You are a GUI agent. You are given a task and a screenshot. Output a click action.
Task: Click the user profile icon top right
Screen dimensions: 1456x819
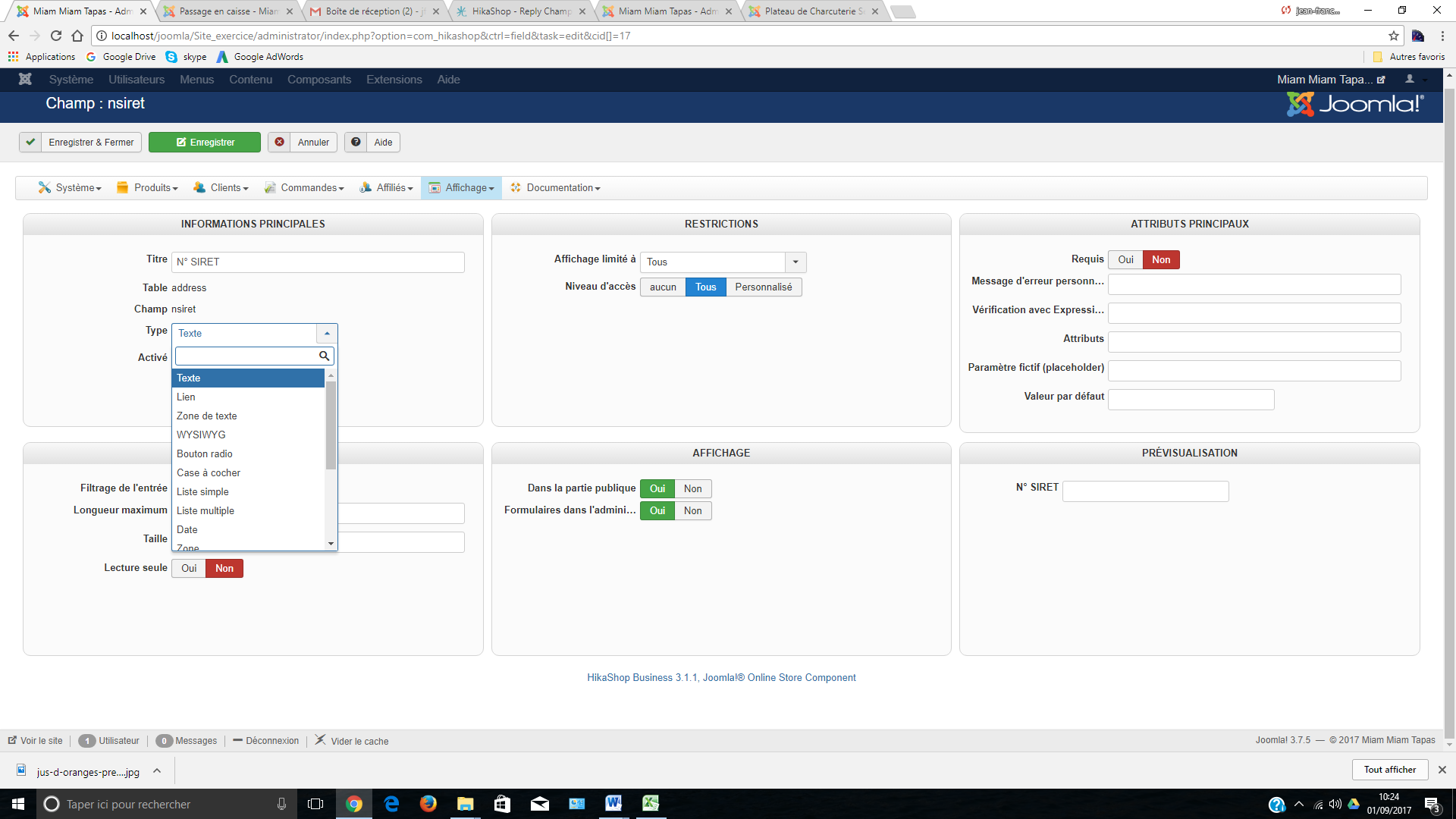click(x=1410, y=79)
